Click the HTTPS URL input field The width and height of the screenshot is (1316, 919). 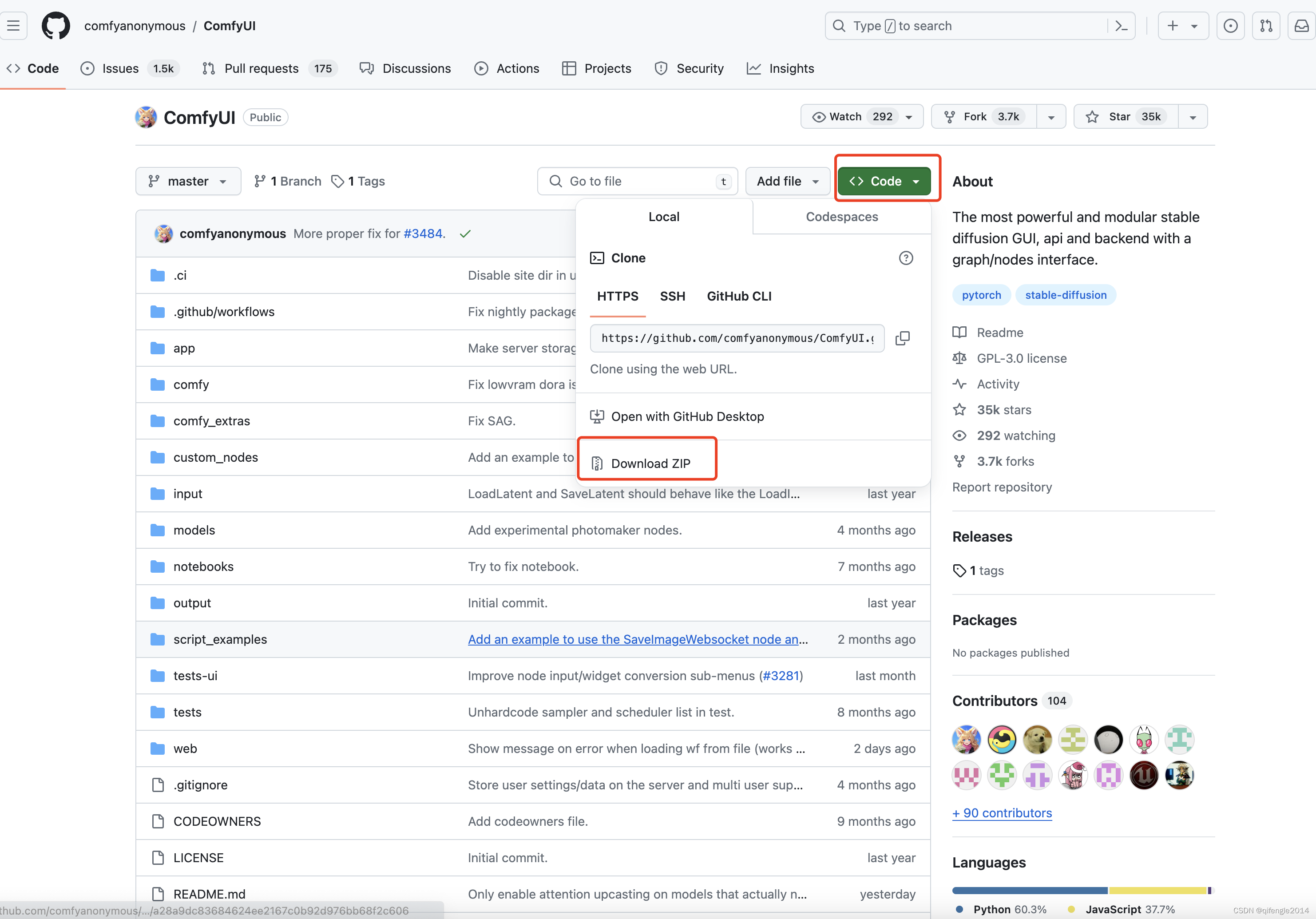736,338
